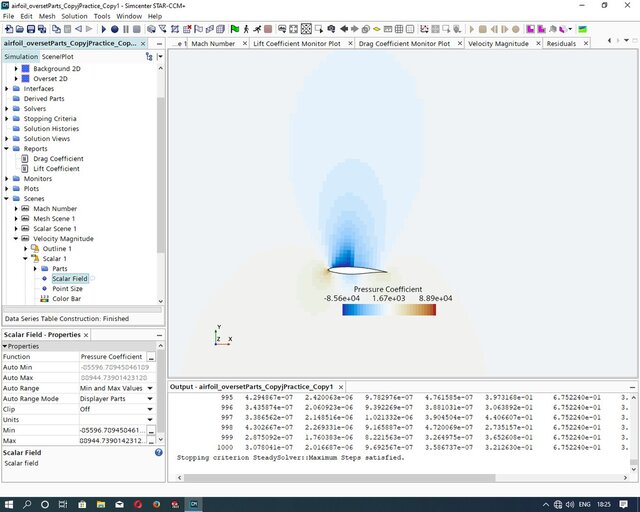Open the Auto Range Mode dropdown

click(150, 399)
